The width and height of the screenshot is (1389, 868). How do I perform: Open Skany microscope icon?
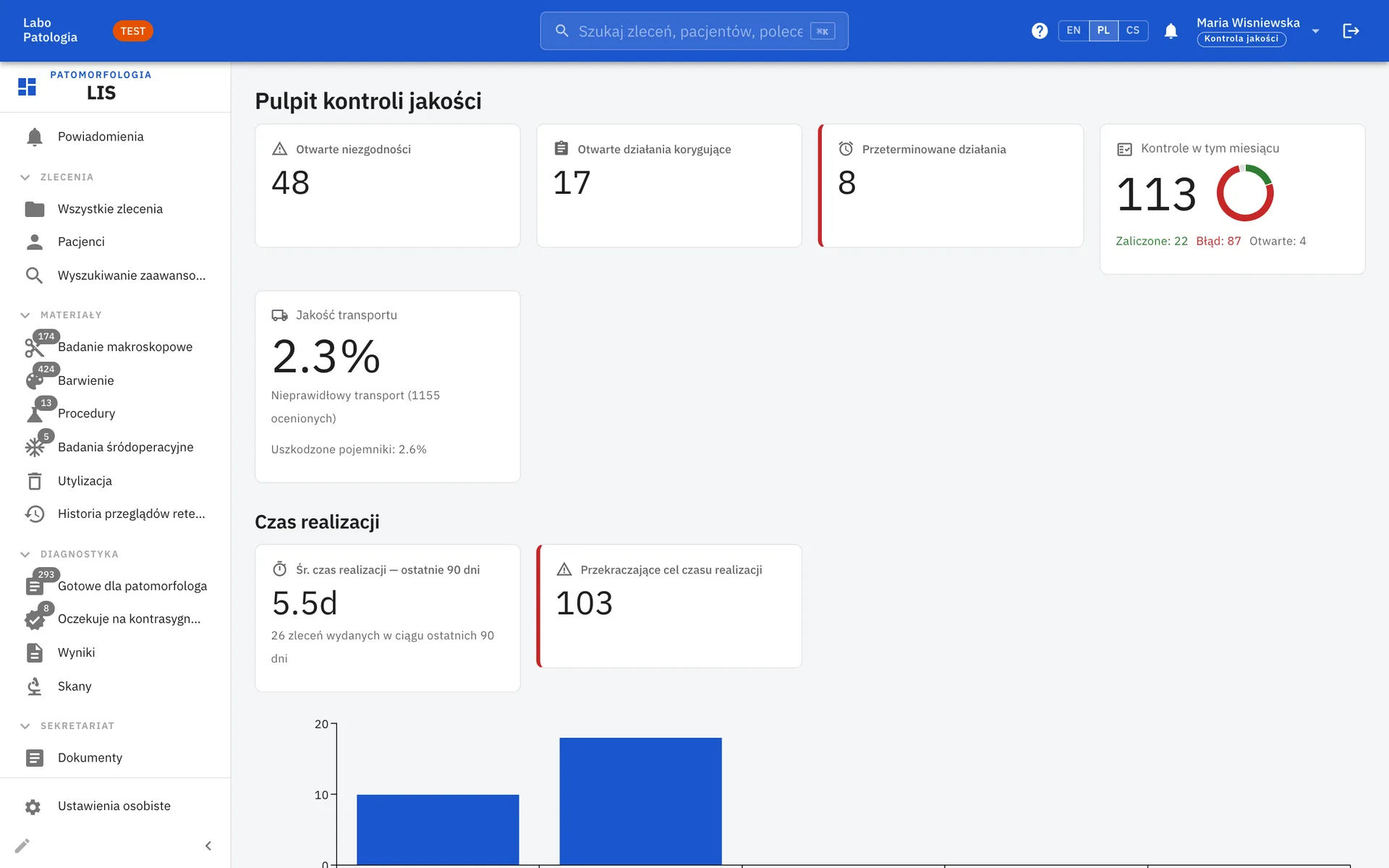coord(34,686)
